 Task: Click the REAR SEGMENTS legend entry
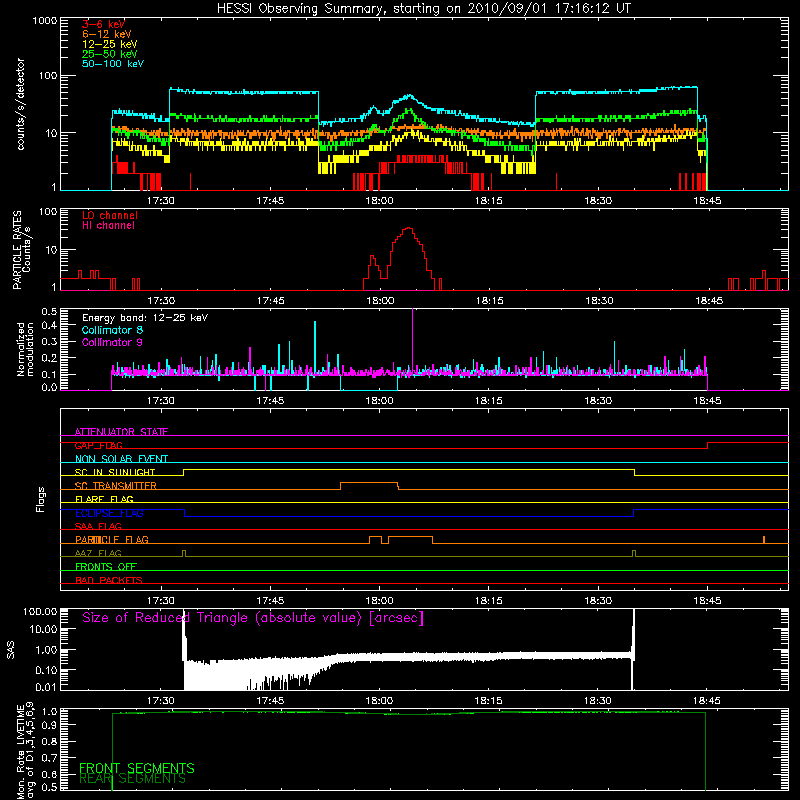pos(133,779)
